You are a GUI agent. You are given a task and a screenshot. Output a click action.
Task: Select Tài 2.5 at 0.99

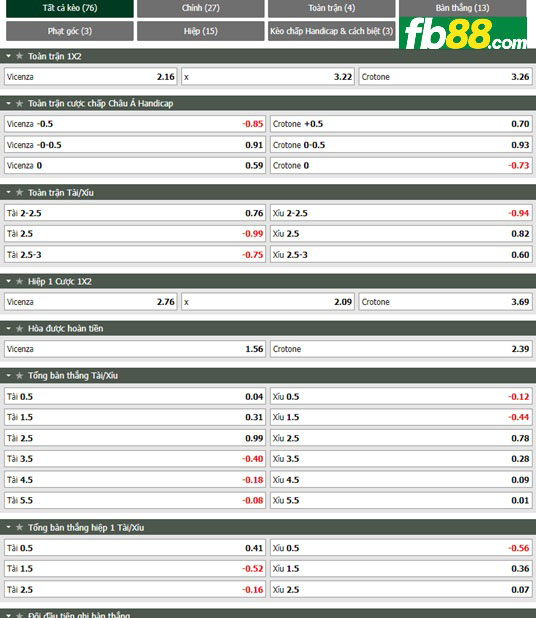point(135,438)
